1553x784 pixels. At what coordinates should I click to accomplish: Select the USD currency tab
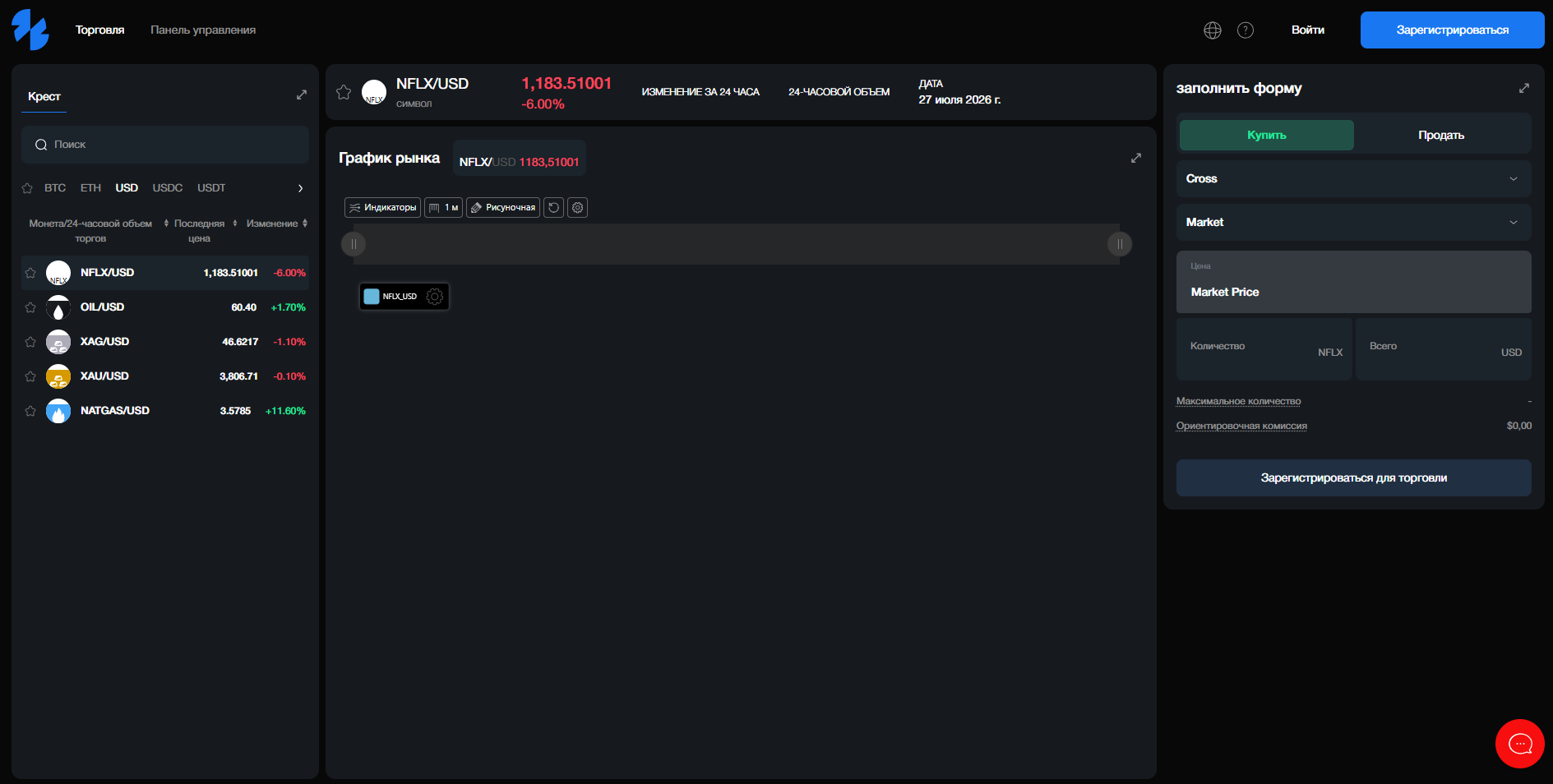(x=127, y=188)
